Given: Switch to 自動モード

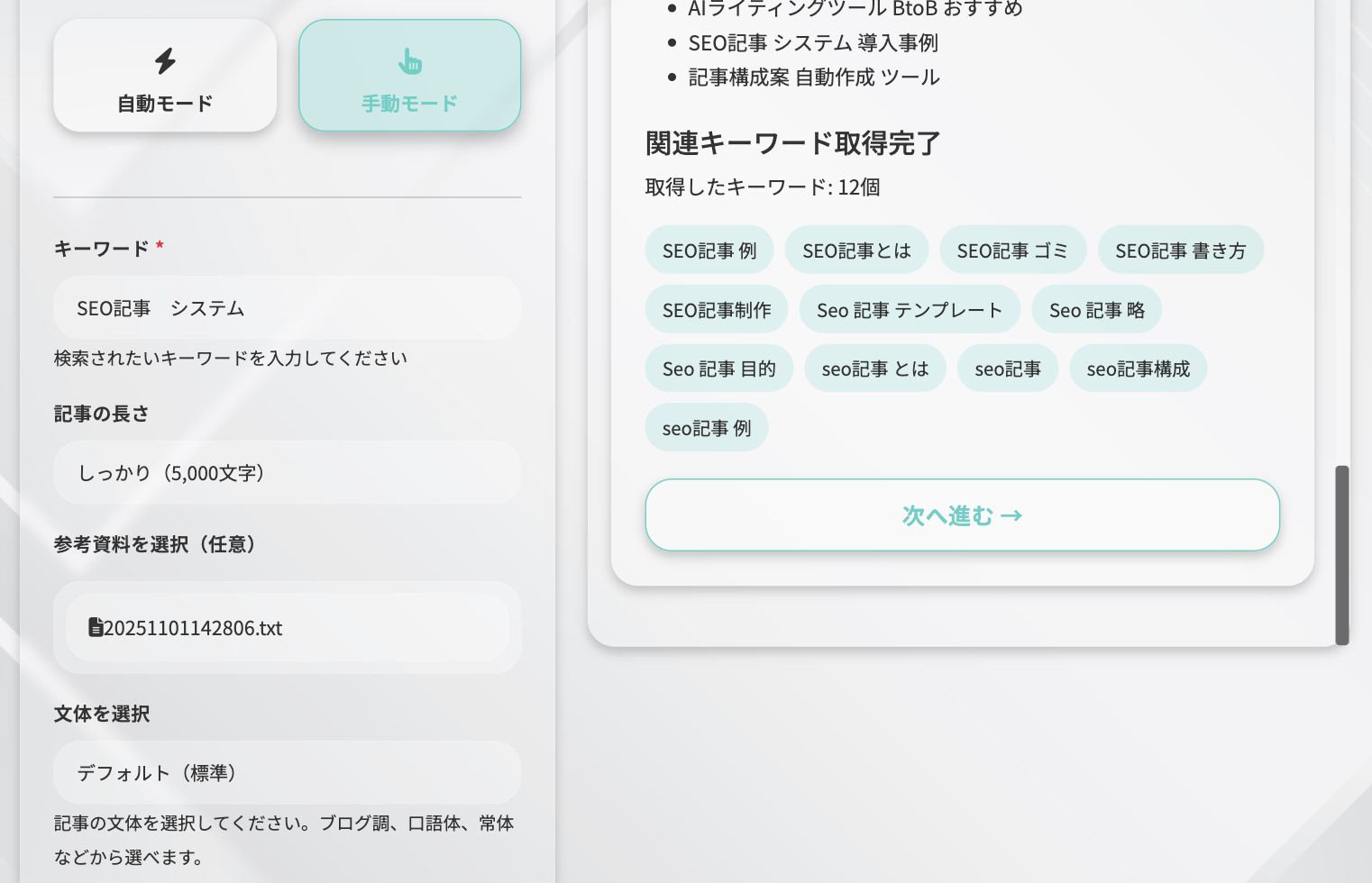Looking at the screenshot, I should click(165, 76).
